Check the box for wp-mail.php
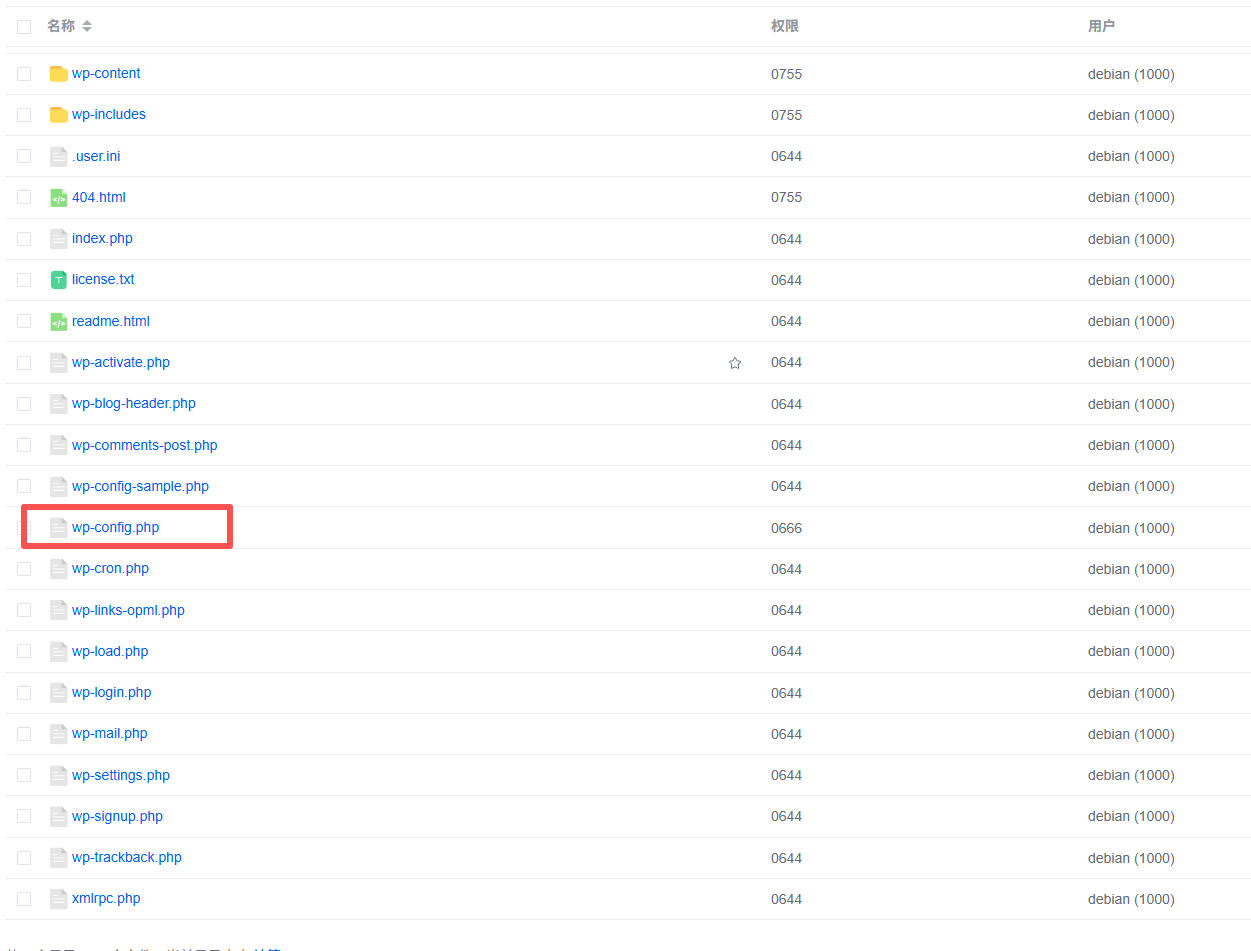The width and height of the screenshot is (1251, 951). point(24,734)
